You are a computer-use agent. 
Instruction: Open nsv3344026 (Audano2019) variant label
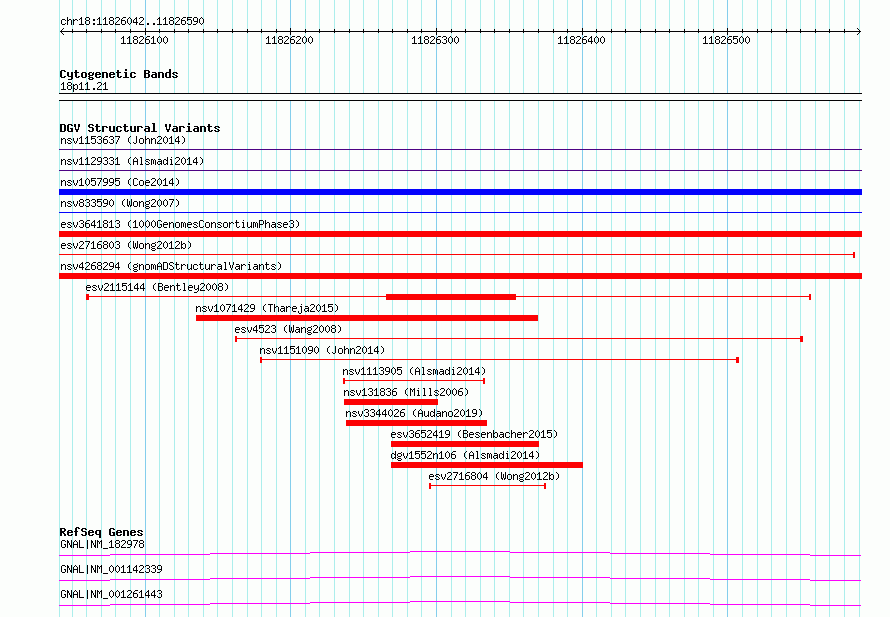414,413
